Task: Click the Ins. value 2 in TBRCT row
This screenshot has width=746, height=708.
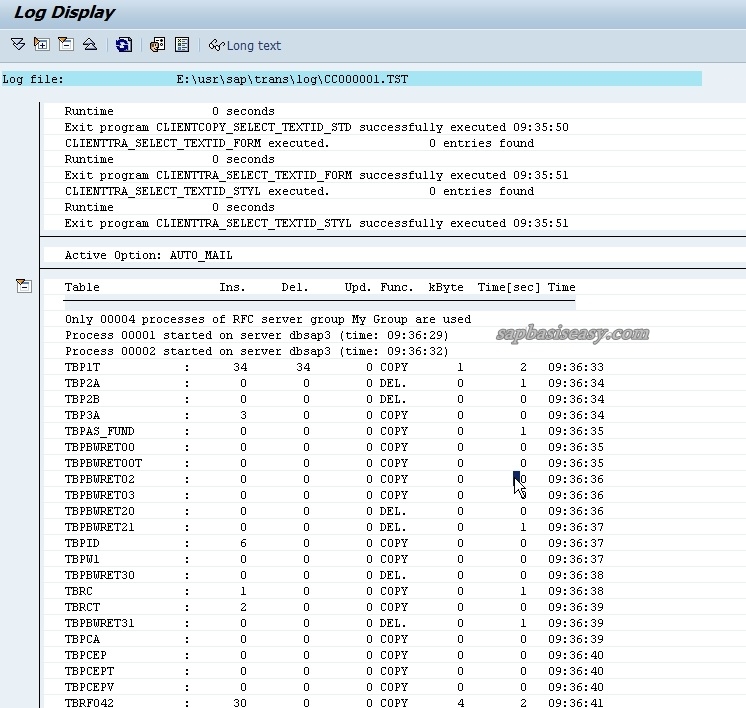Action: click(x=243, y=607)
